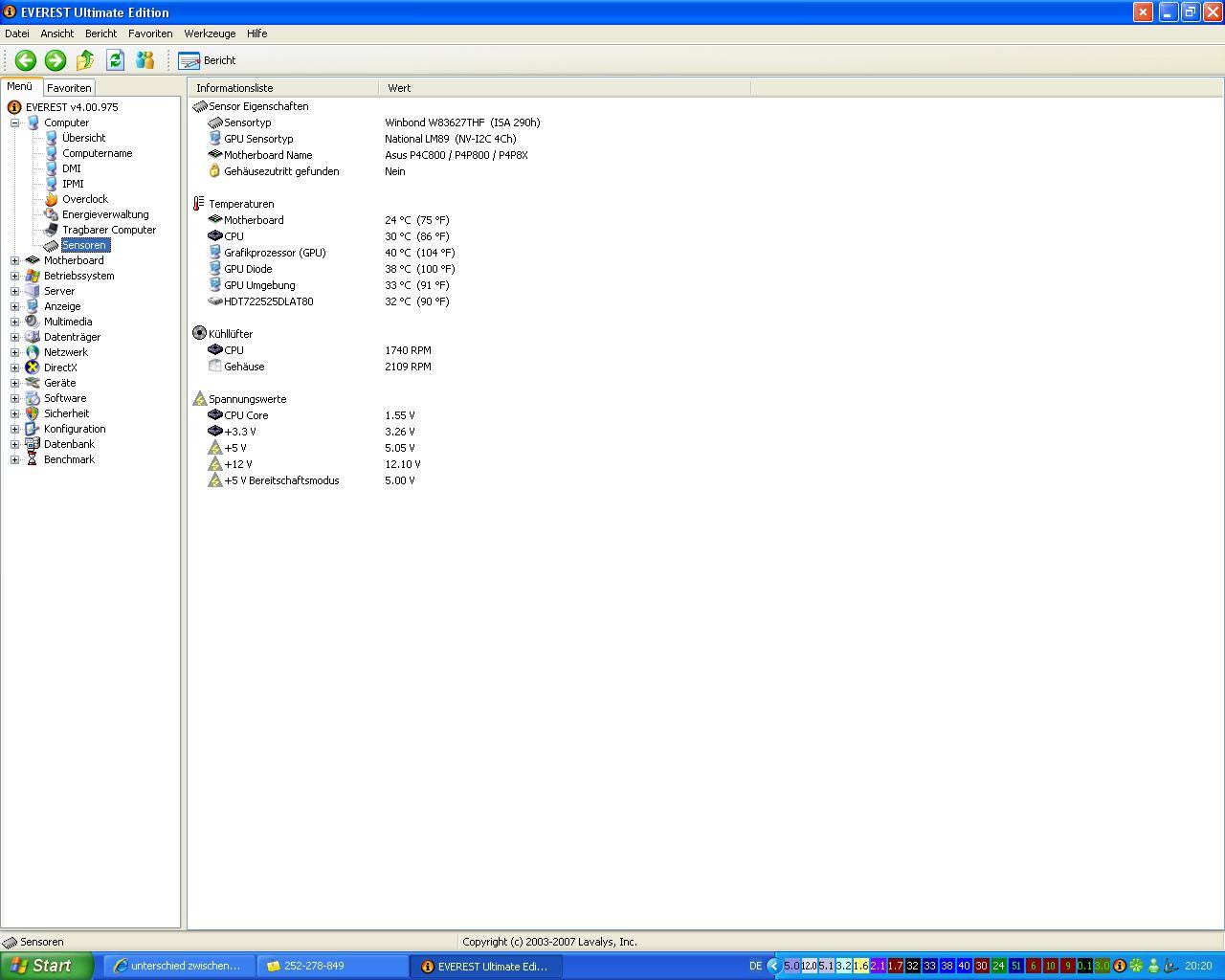Viewport: 1225px width, 980px height.
Task: Expand the Datenträger tree node
Action: coord(14,337)
